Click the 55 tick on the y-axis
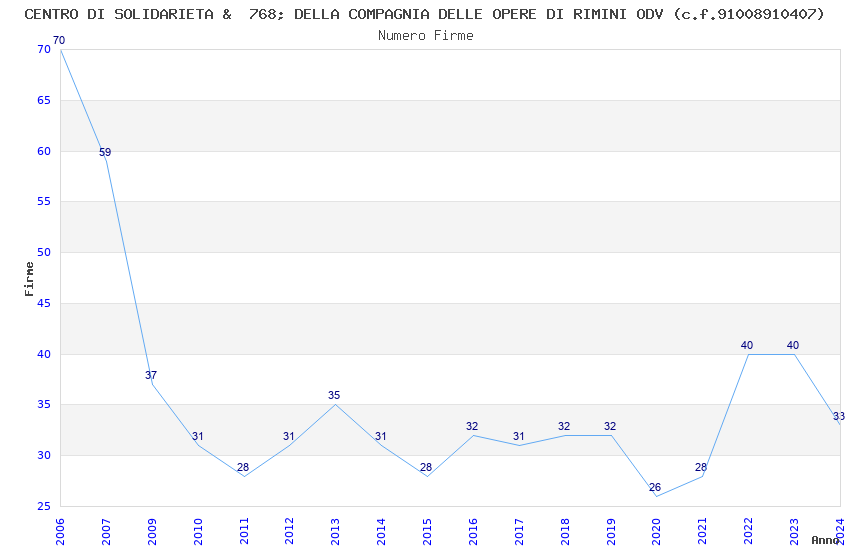This screenshot has width=850, height=550. (44, 202)
